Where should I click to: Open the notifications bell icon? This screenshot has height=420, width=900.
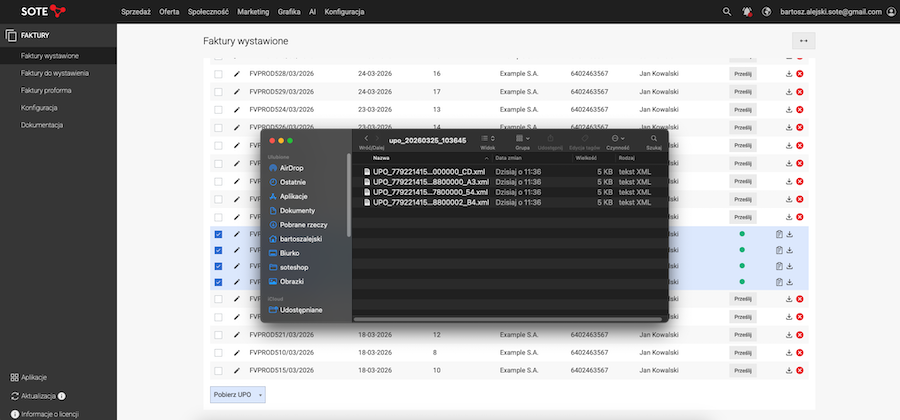[x=747, y=11]
